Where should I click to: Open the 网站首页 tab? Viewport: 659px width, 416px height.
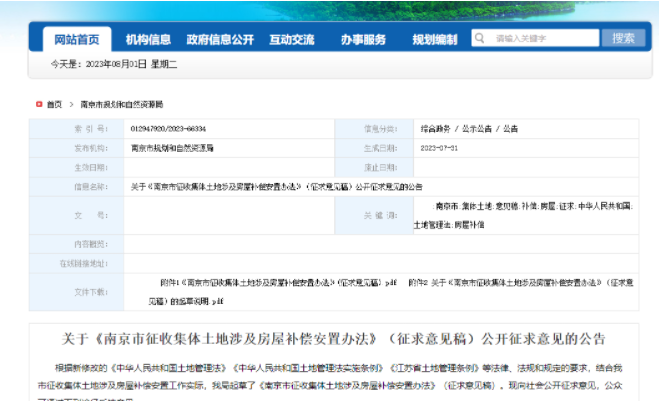coord(76,39)
